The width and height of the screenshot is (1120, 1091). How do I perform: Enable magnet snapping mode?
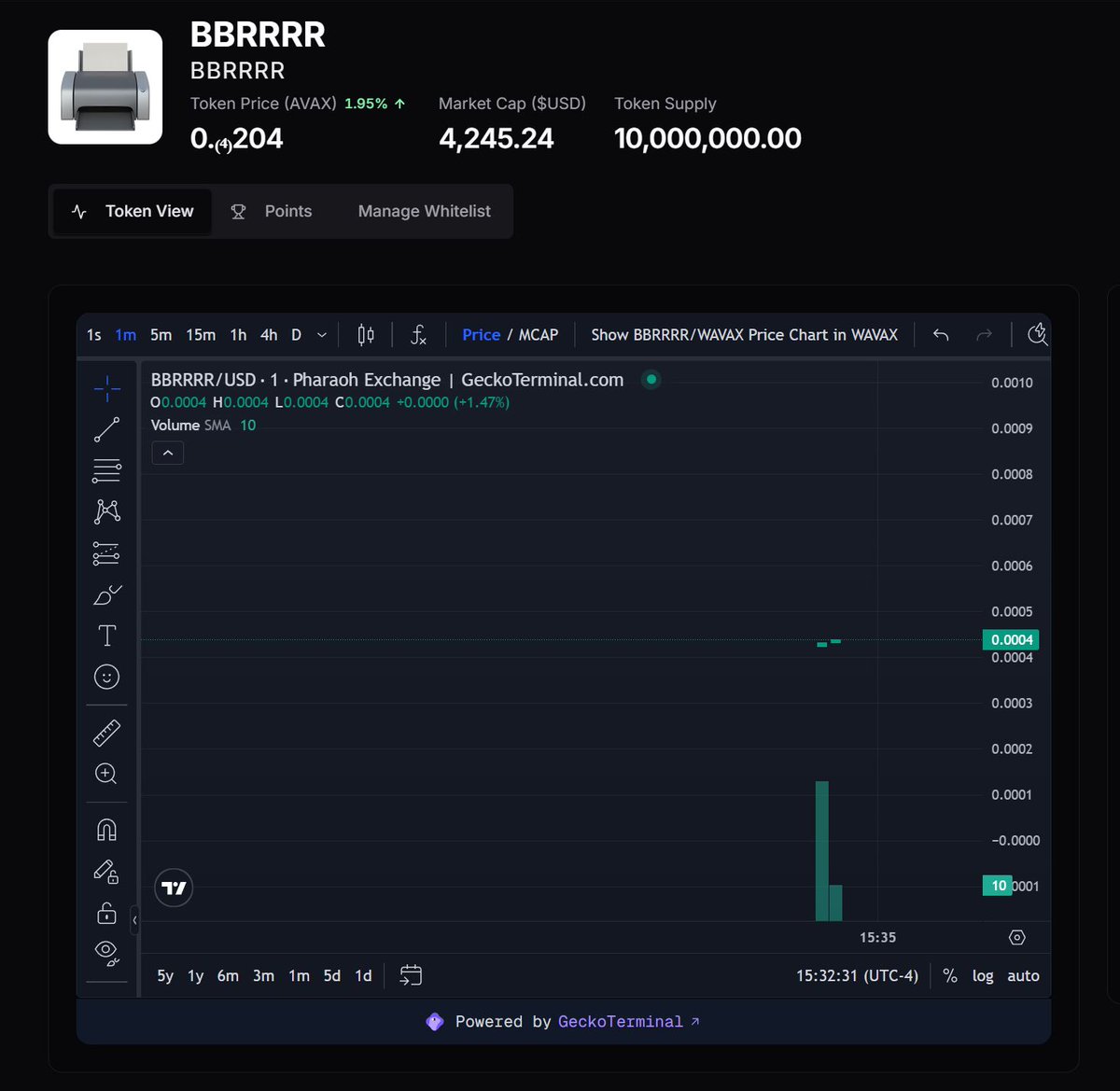(106, 829)
